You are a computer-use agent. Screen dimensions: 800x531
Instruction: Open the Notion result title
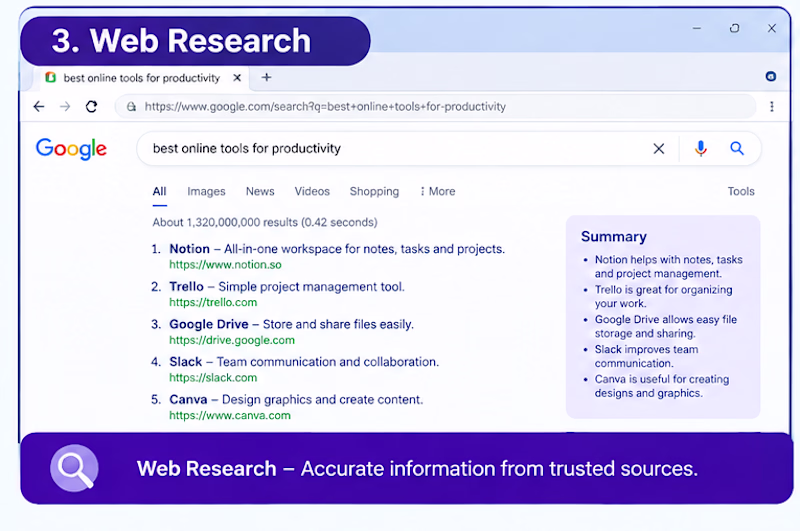(189, 249)
